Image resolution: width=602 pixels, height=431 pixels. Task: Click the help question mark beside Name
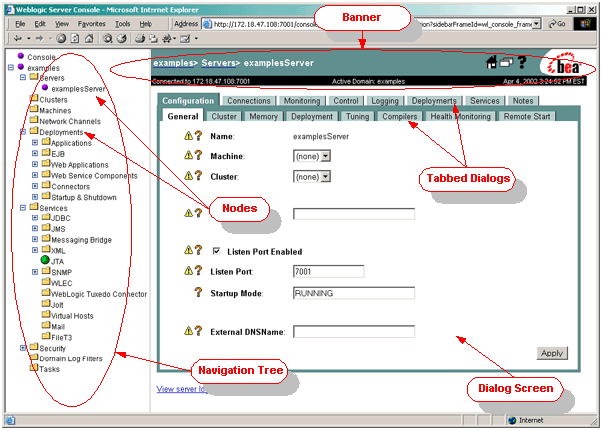(198, 135)
